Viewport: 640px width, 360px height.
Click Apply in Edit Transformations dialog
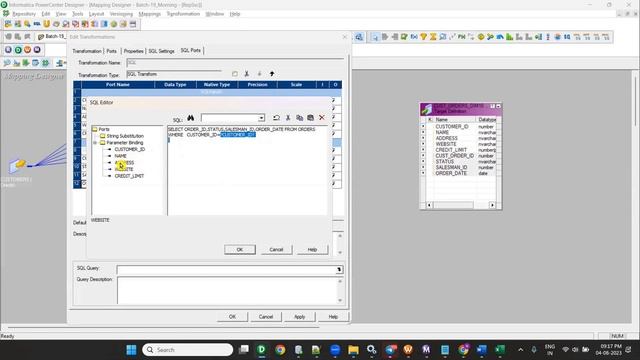[300, 317]
